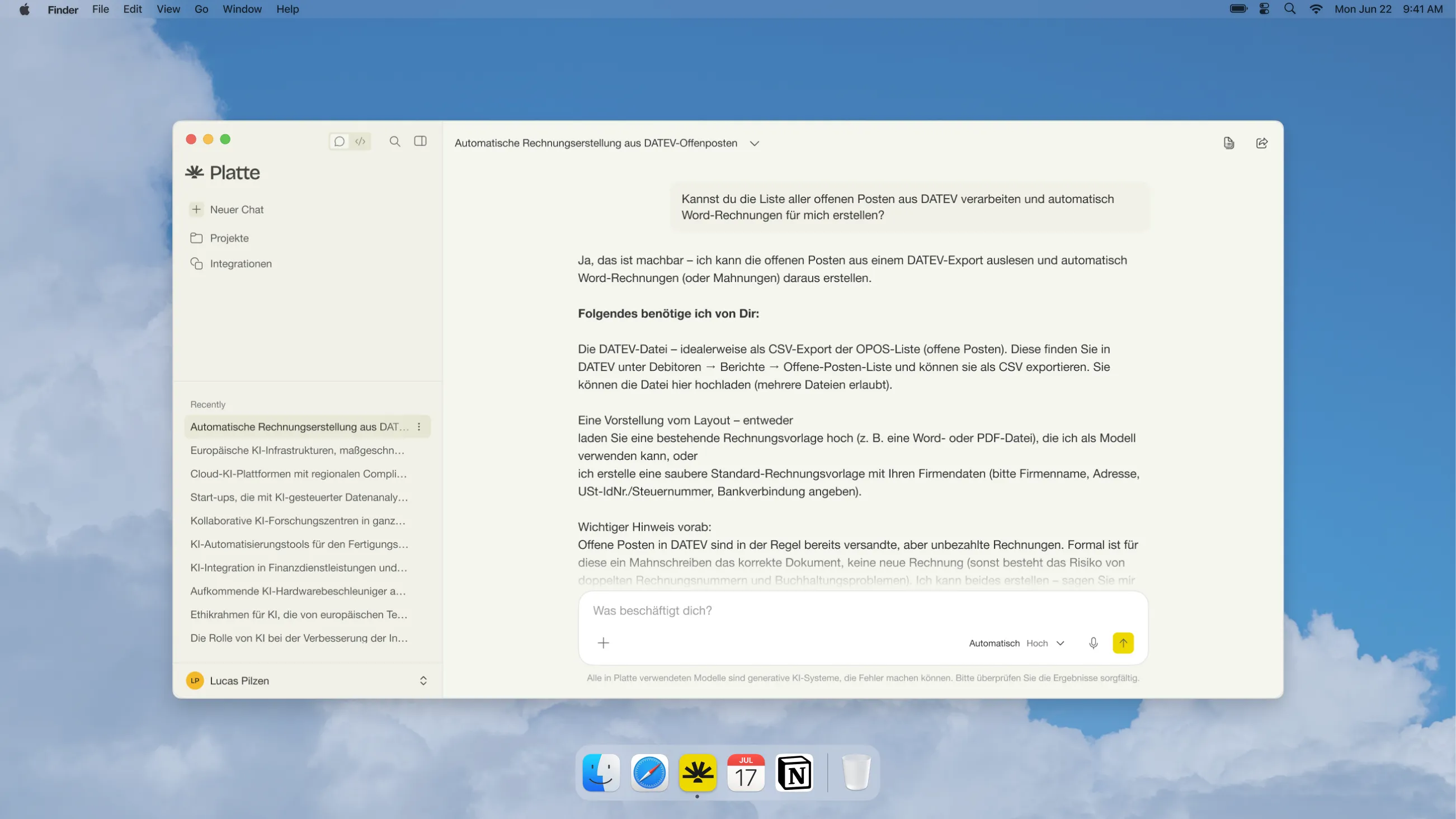
Task: Launch Safari from the dock
Action: (x=649, y=773)
